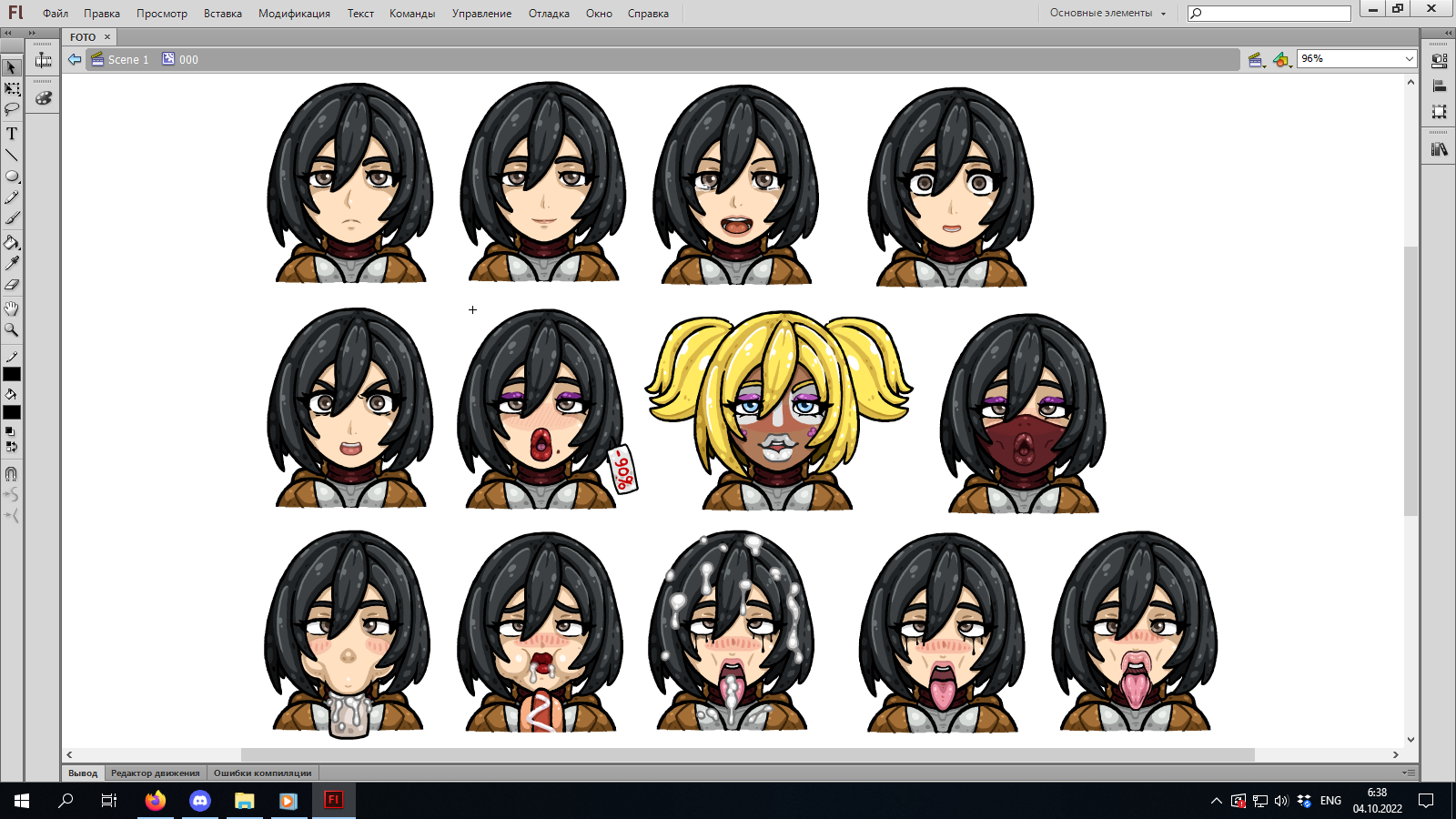This screenshot has height=819, width=1456.
Task: Switch to the Ошибки компиляции tab
Action: pos(262,773)
